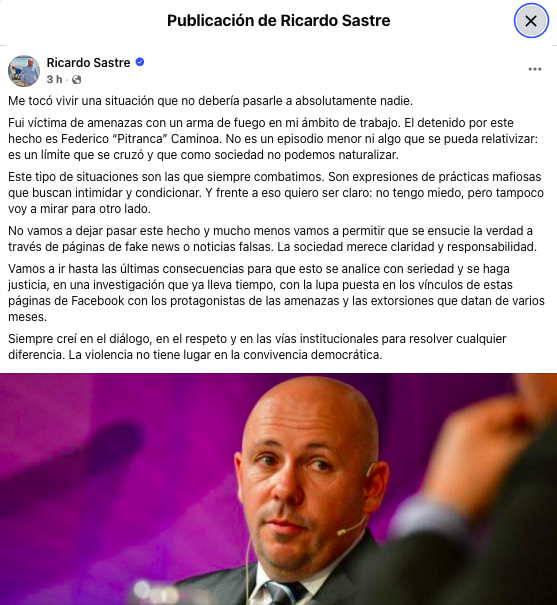Click the paragraph starting Vamos a ir hasta
Image resolution: width=557 pixels, height=605 pixels.
coord(276,292)
